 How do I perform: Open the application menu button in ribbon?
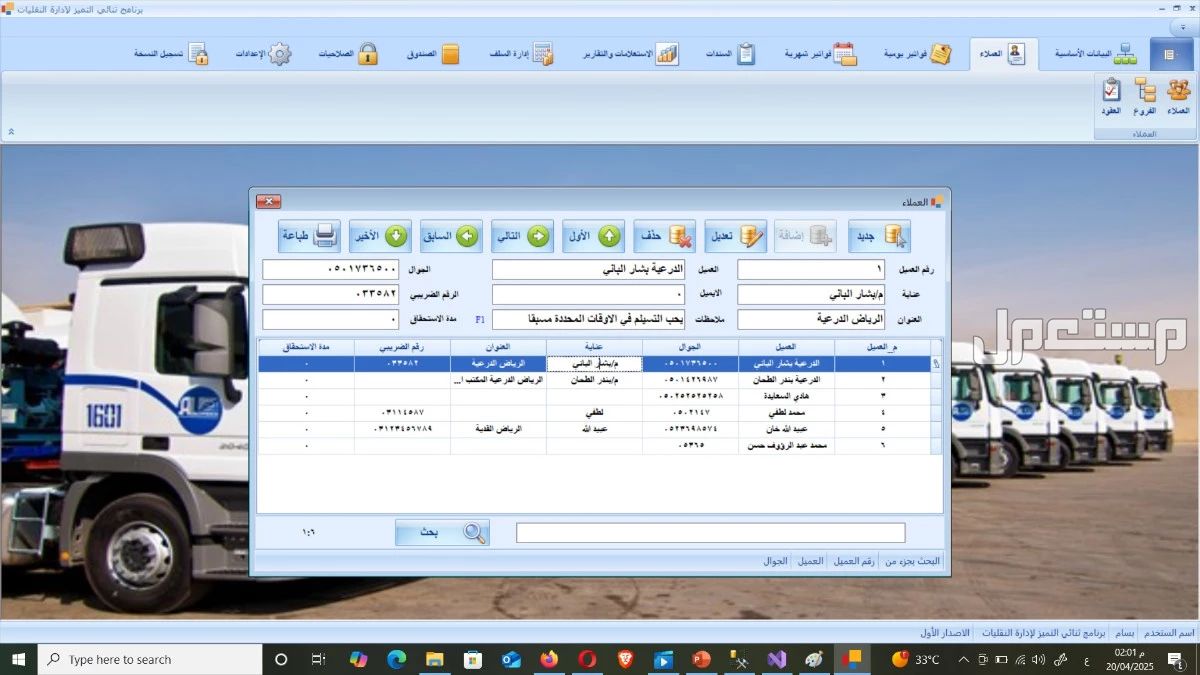pyautogui.click(x=1170, y=54)
